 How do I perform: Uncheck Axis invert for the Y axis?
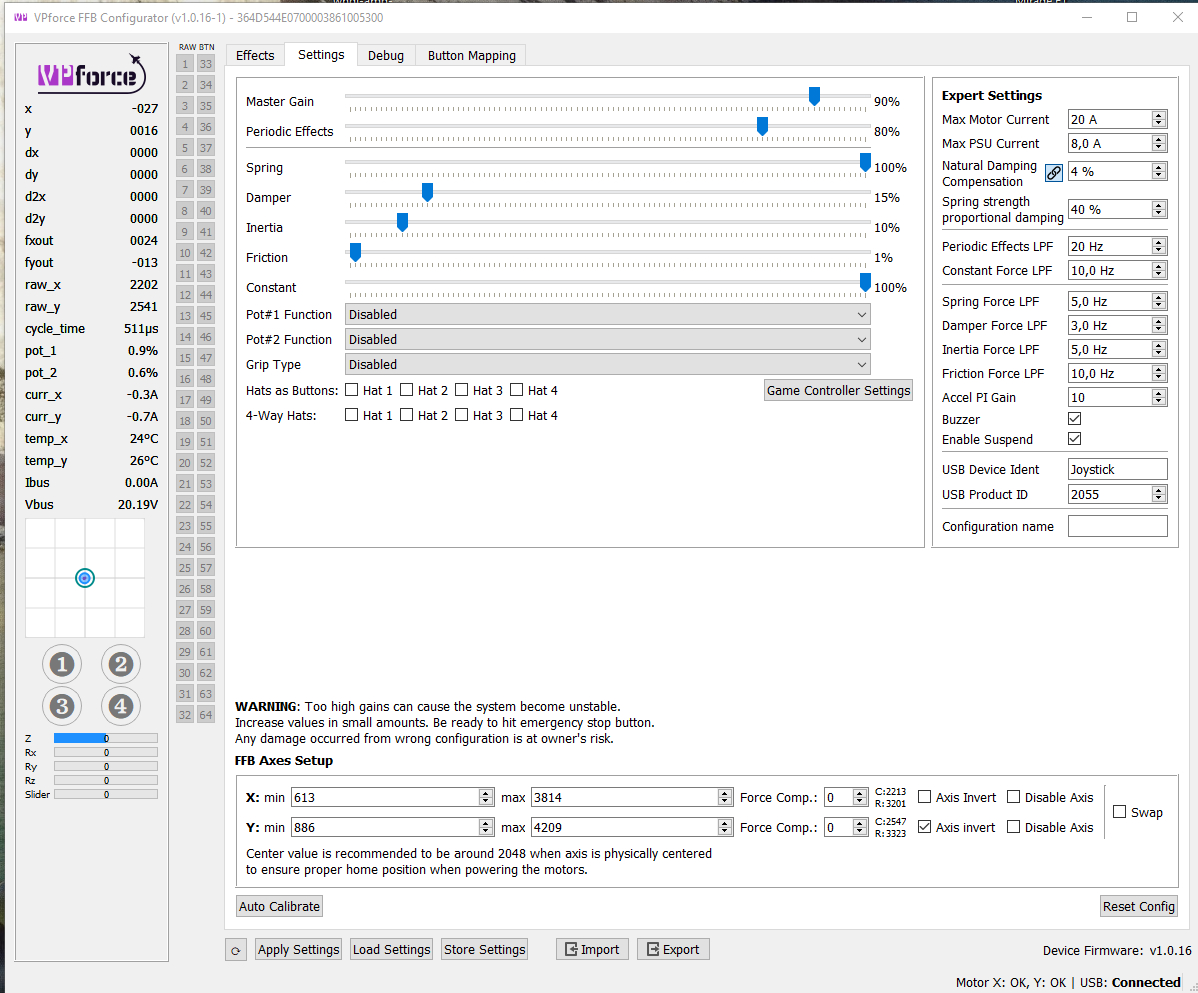(x=923, y=825)
